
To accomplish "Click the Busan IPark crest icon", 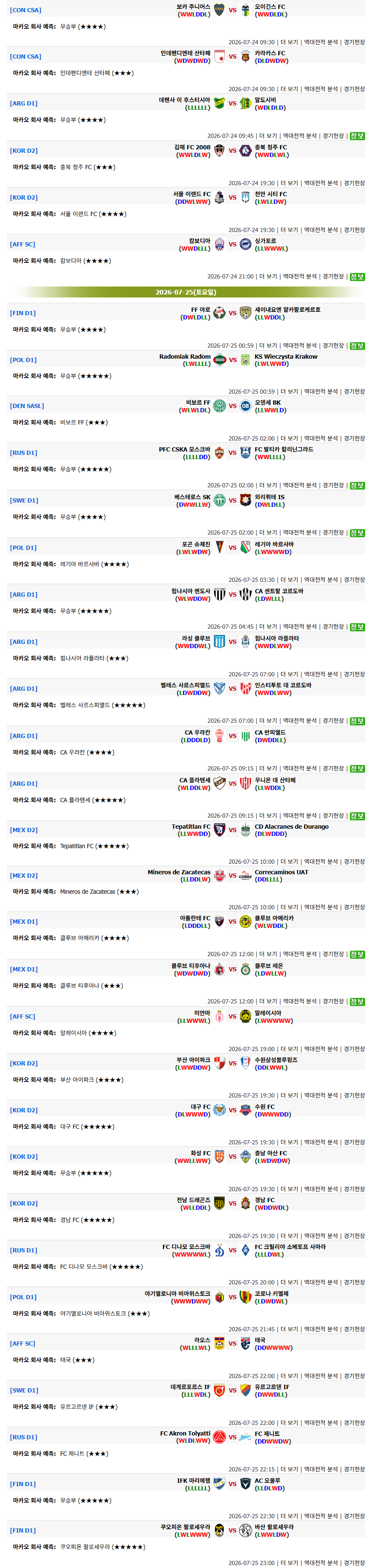I will pyautogui.click(x=219, y=1063).
